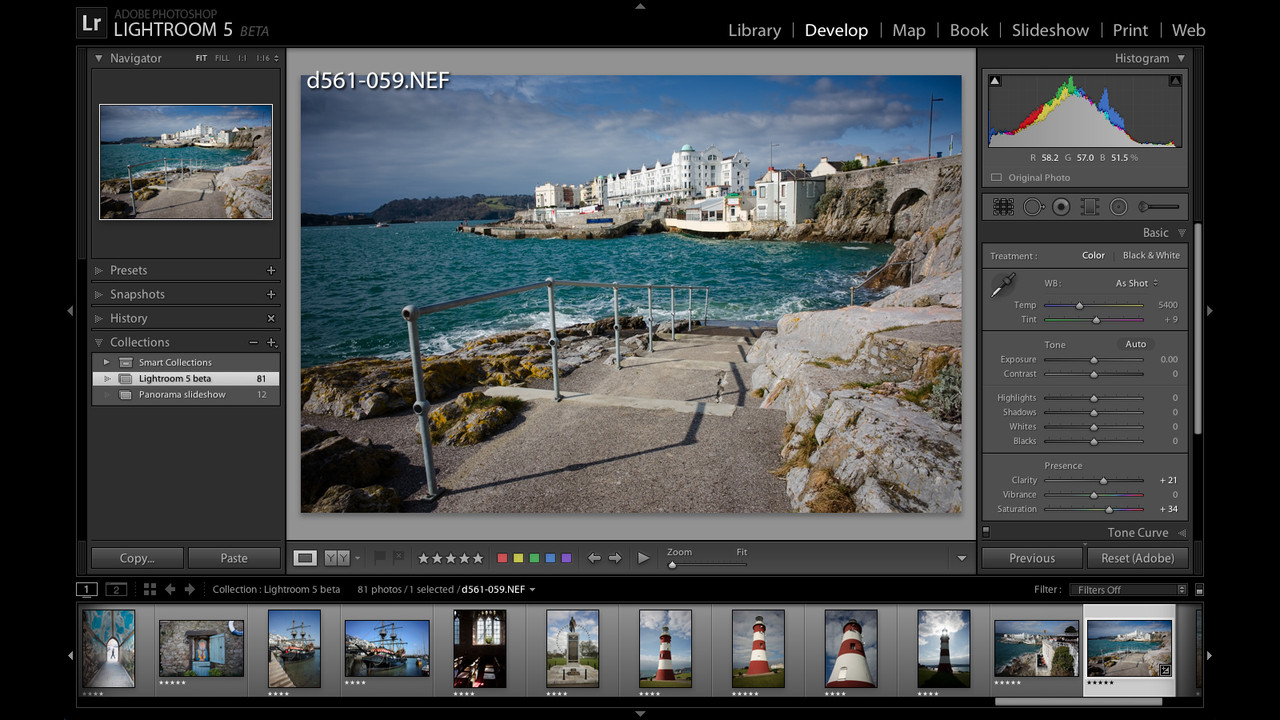Select the Radial Filter tool
Screen dimensions: 1280x720
point(1119,207)
